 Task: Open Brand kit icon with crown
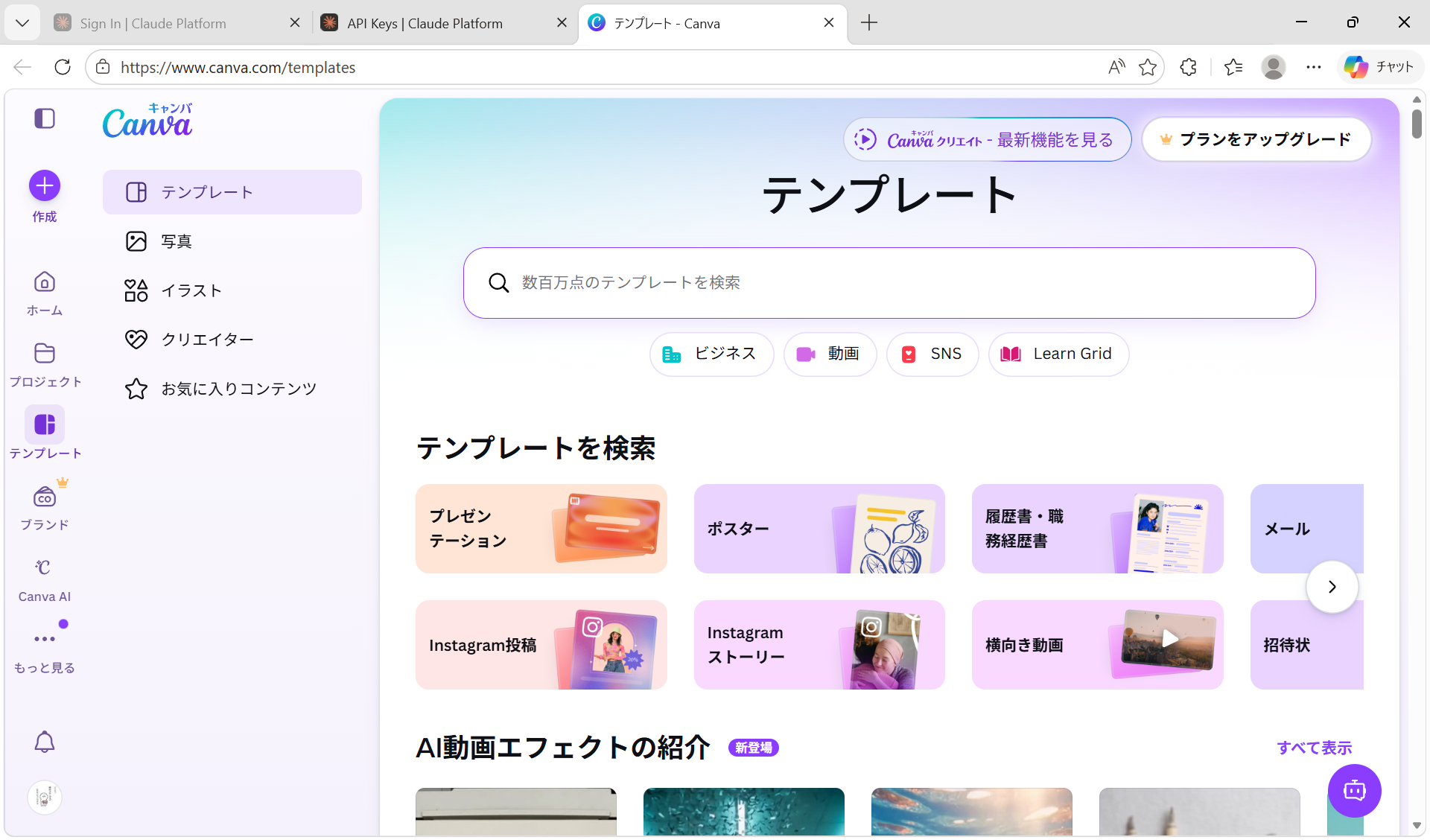[45, 497]
